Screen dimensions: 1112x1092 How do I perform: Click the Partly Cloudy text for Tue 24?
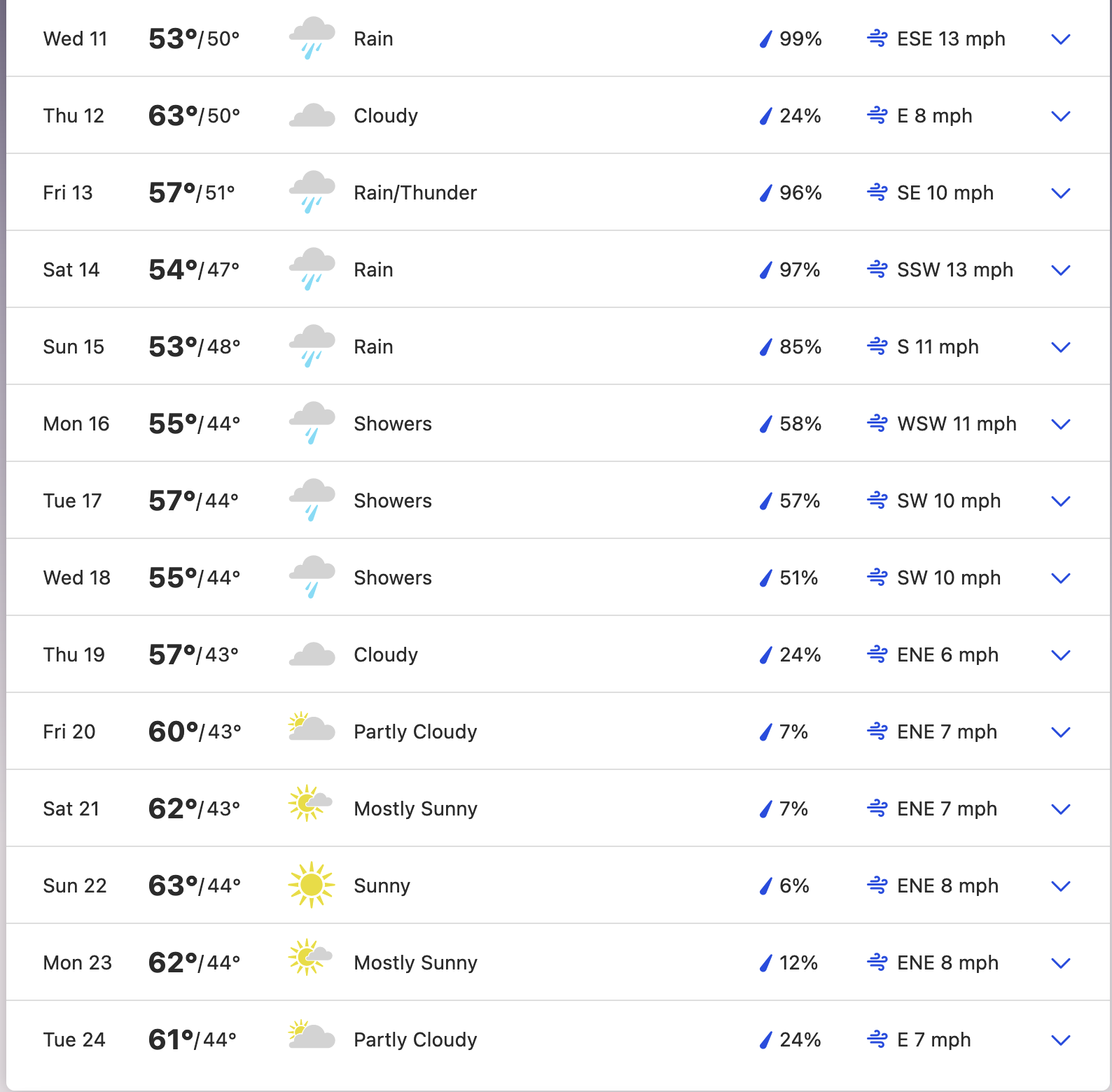(415, 1039)
